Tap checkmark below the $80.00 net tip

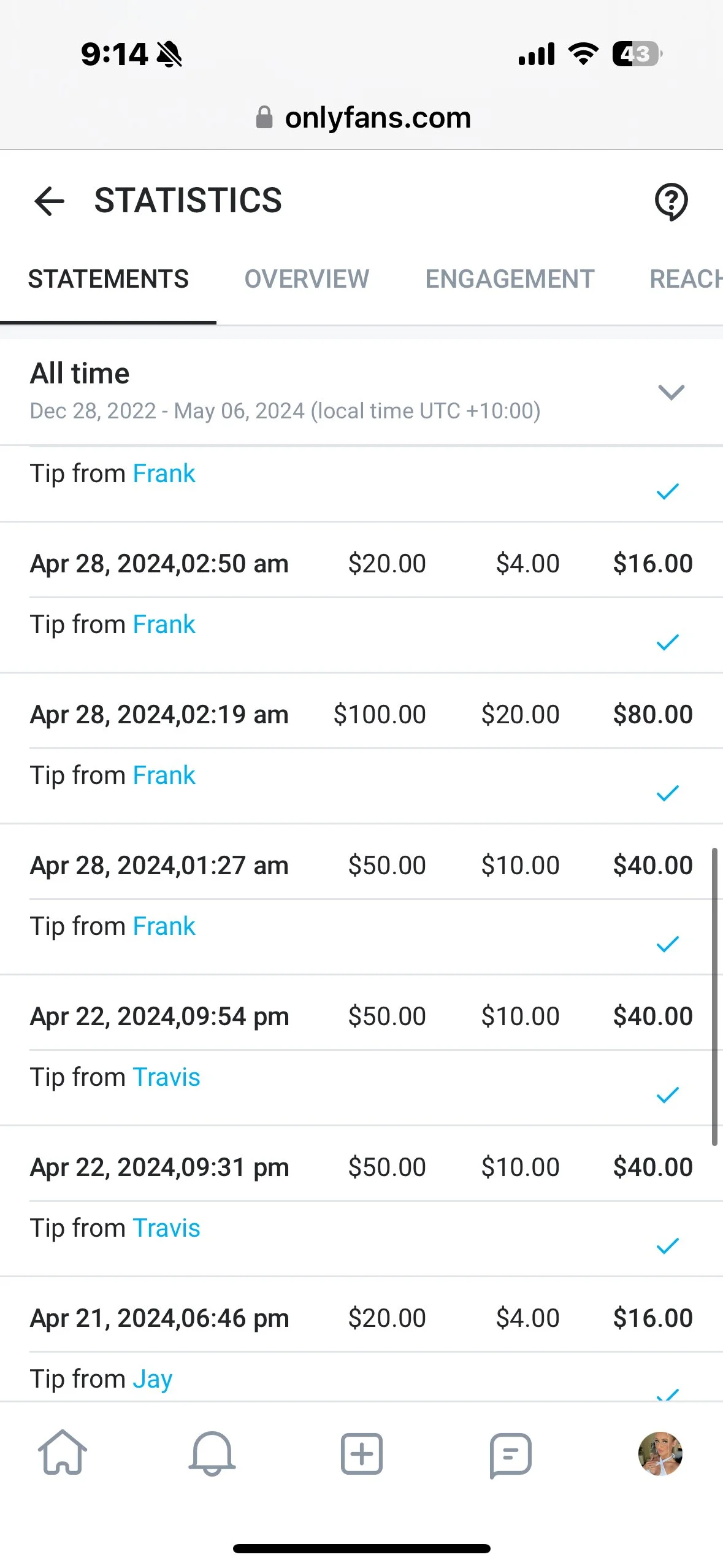pyautogui.click(x=667, y=793)
